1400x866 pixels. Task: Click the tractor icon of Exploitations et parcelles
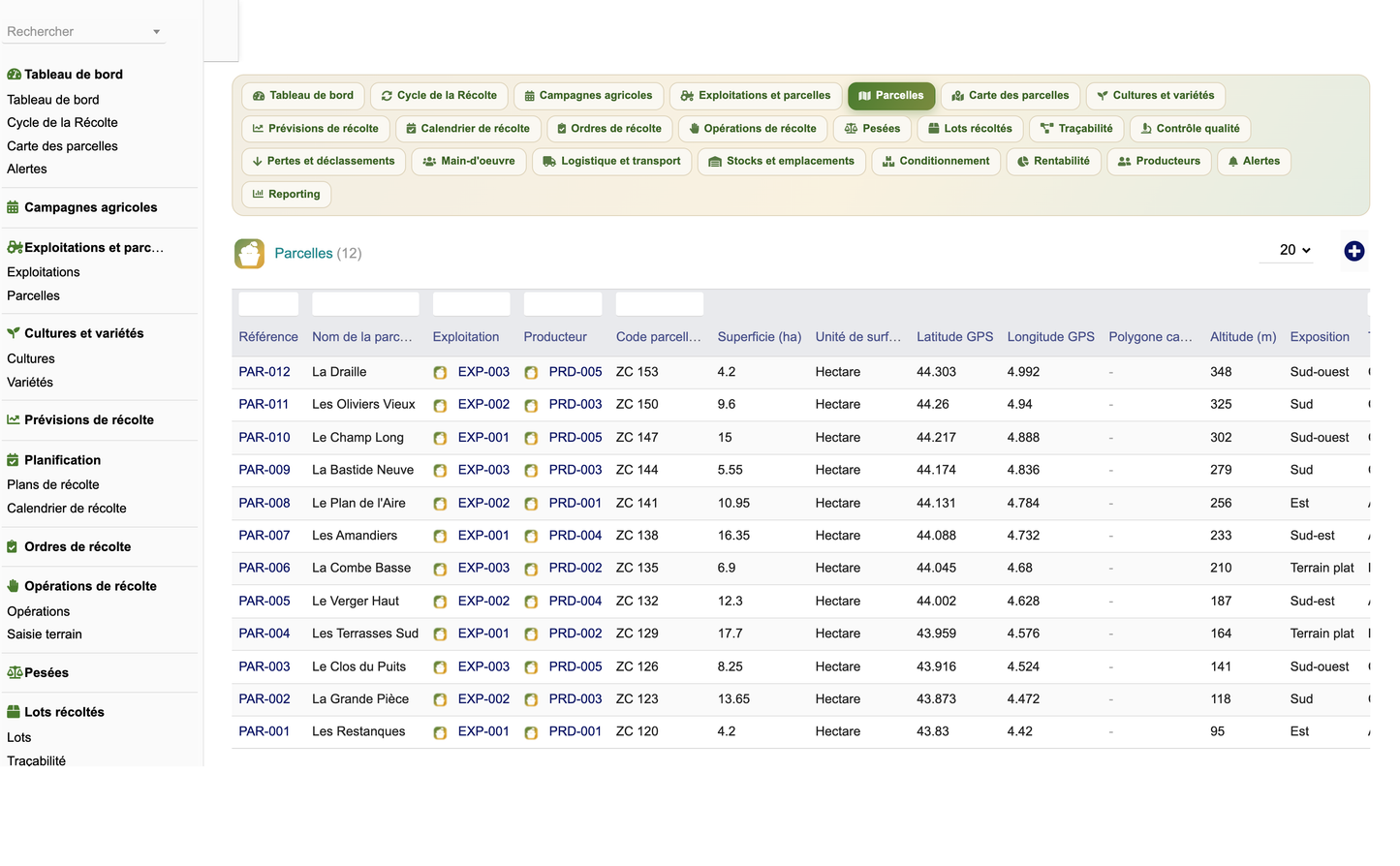point(15,247)
